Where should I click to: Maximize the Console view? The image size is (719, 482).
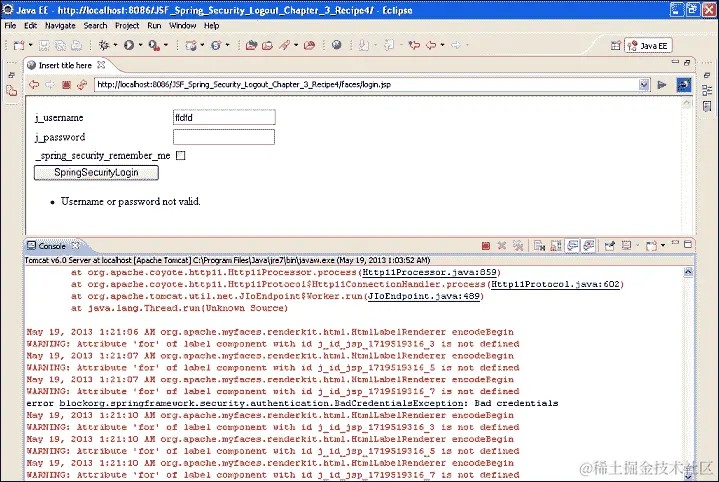[688, 244]
